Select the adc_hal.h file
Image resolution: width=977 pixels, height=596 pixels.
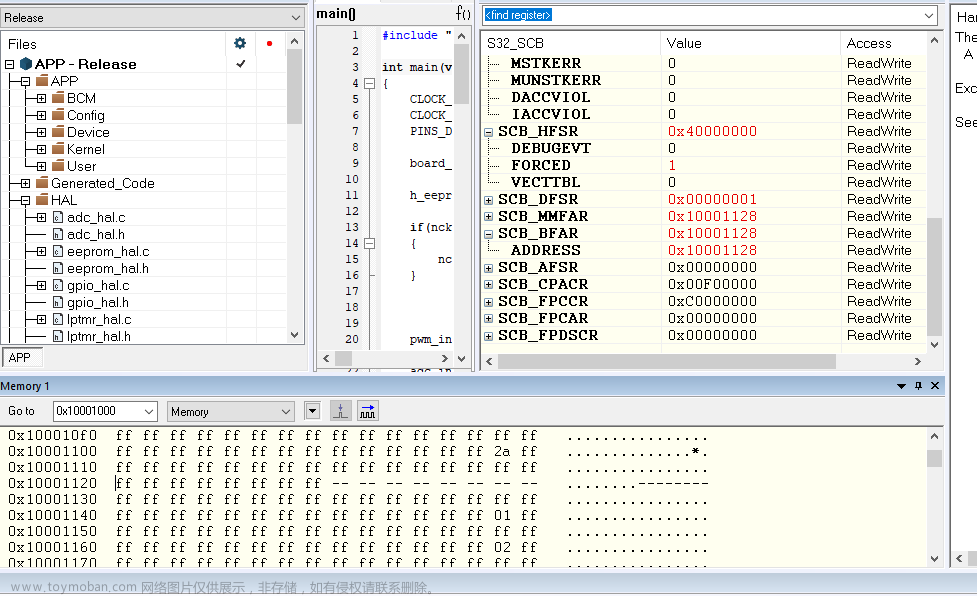pyautogui.click(x=96, y=234)
